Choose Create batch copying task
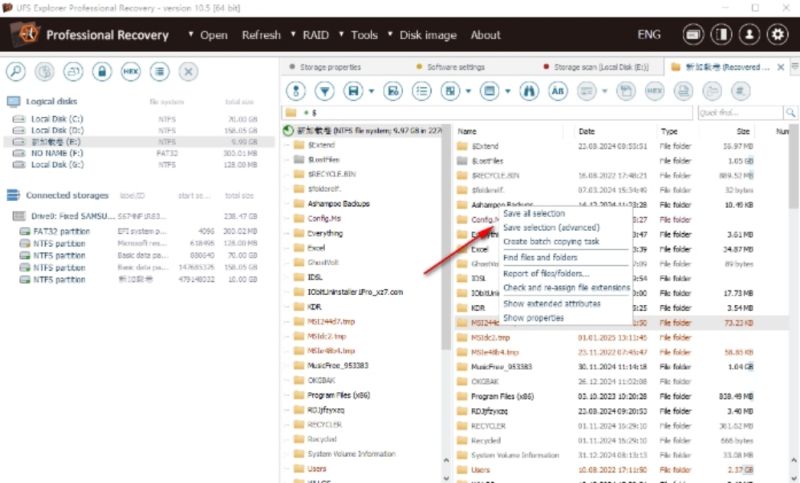Image resolution: width=800 pixels, height=483 pixels. click(551, 242)
